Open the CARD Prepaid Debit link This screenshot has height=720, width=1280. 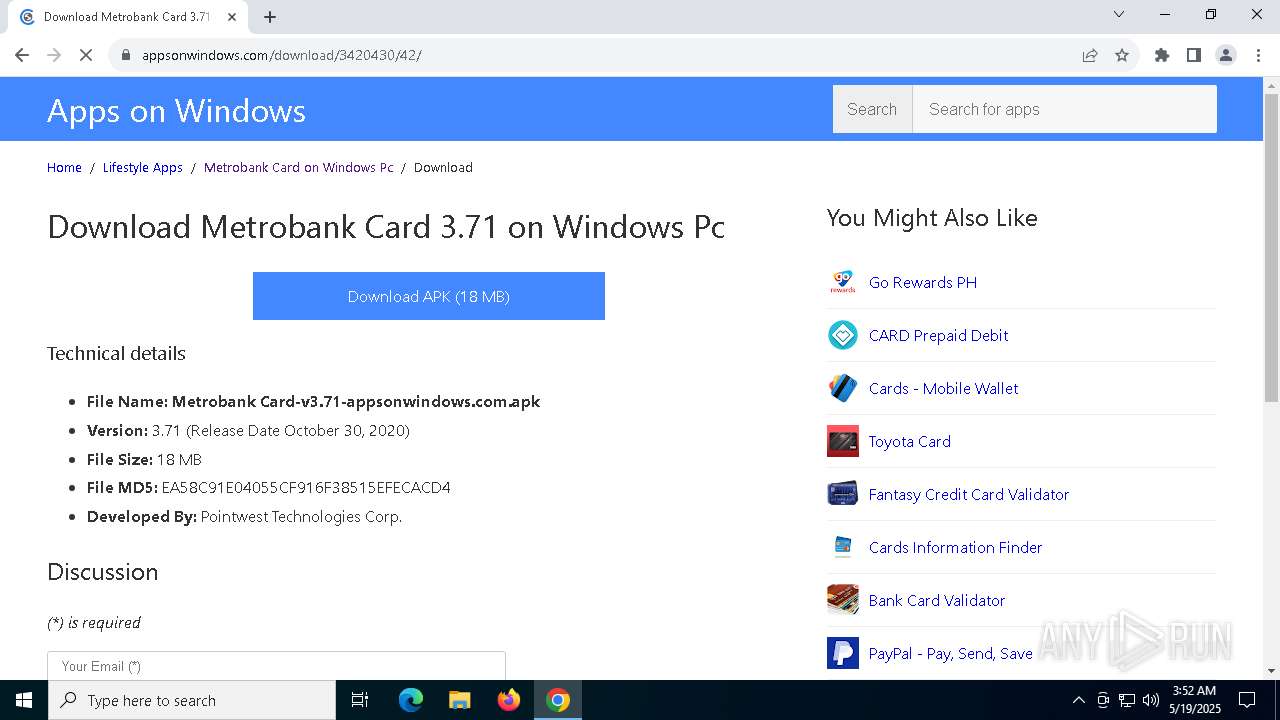[x=938, y=335]
